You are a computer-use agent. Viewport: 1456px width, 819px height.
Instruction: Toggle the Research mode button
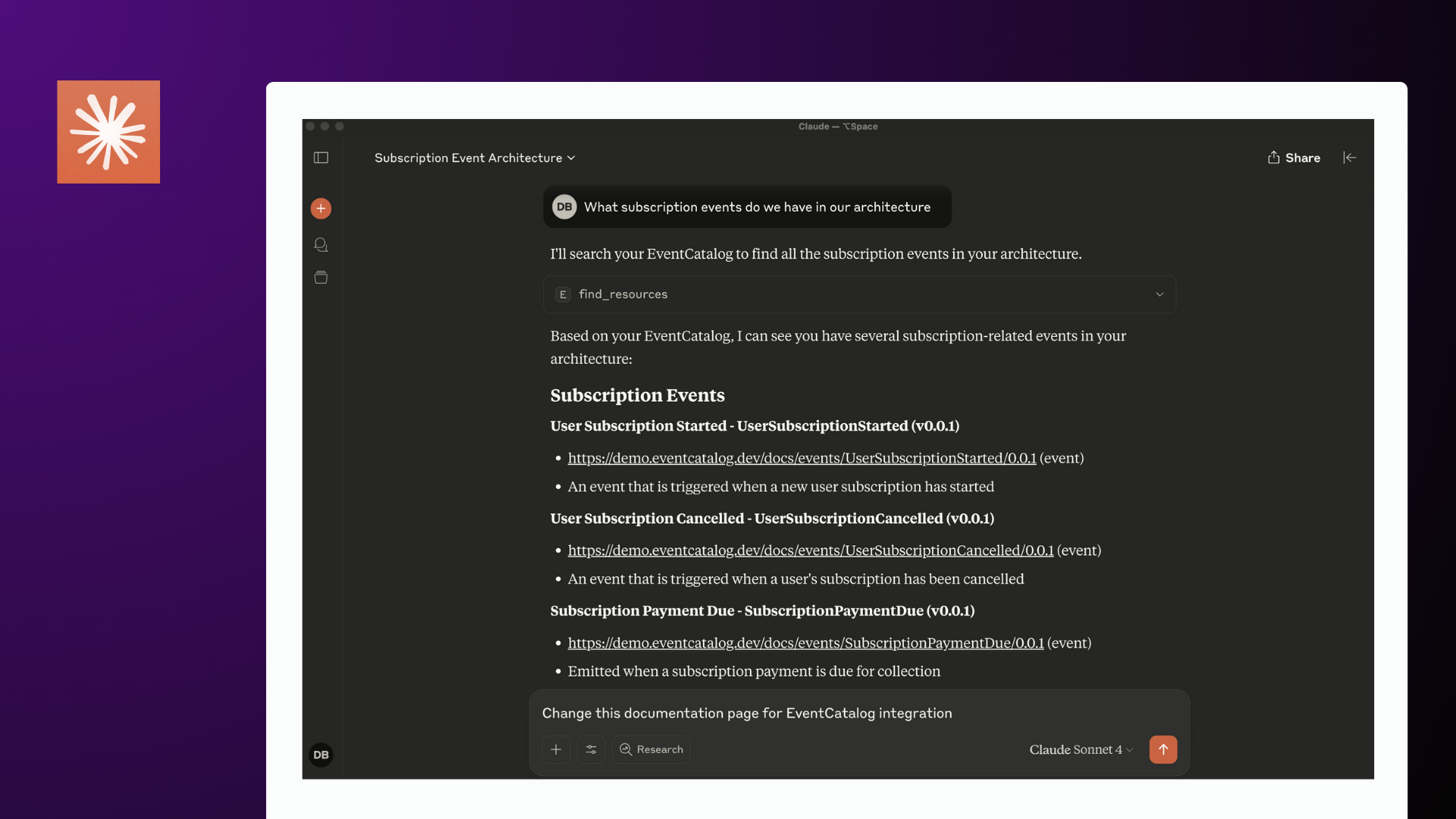pyautogui.click(x=651, y=749)
